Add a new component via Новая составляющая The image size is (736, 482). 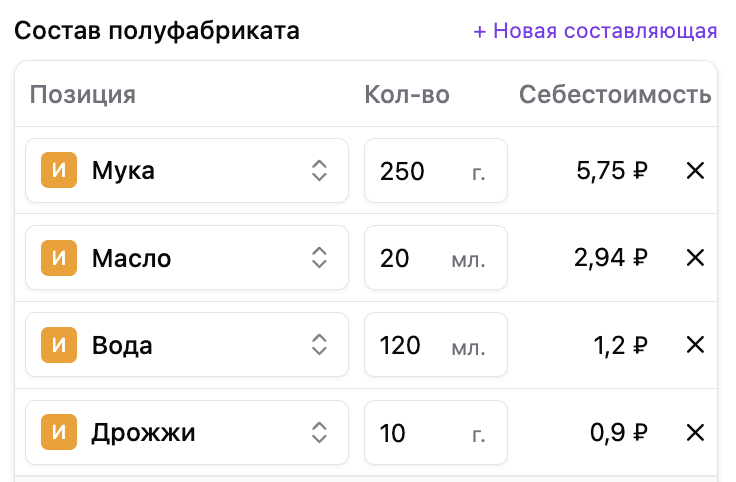[x=595, y=31]
